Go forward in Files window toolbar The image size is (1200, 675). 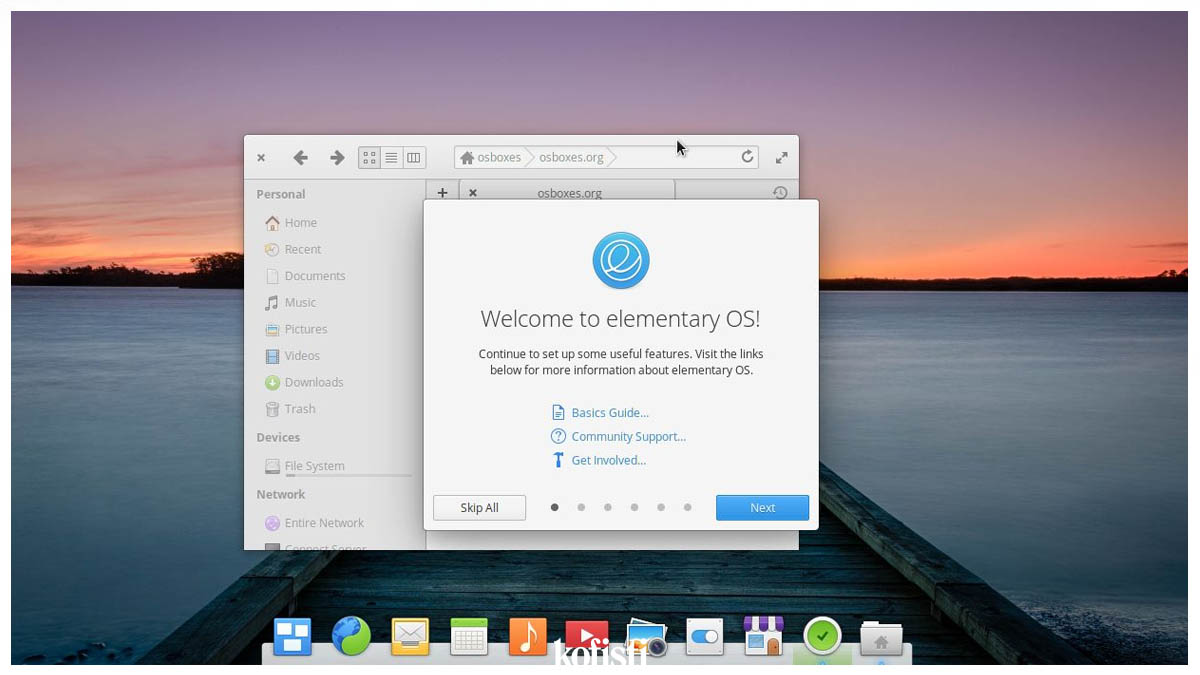[337, 157]
